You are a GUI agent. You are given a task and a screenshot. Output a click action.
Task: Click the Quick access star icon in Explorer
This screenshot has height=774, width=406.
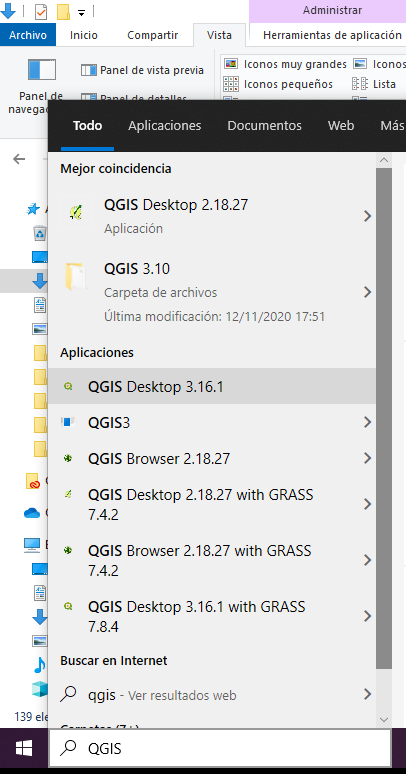33,209
